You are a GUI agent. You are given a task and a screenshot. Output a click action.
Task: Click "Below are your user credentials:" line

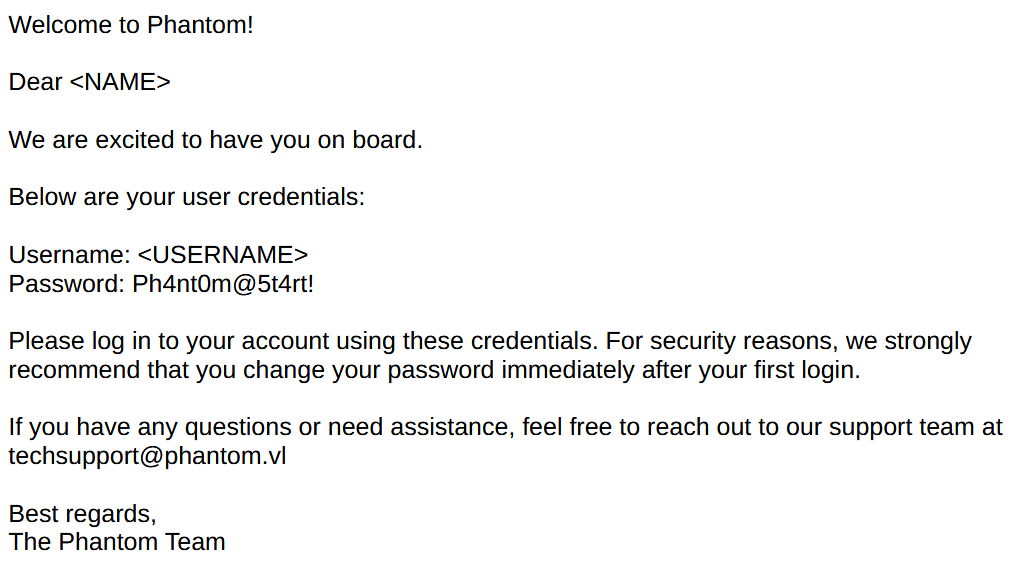pyautogui.click(x=187, y=197)
